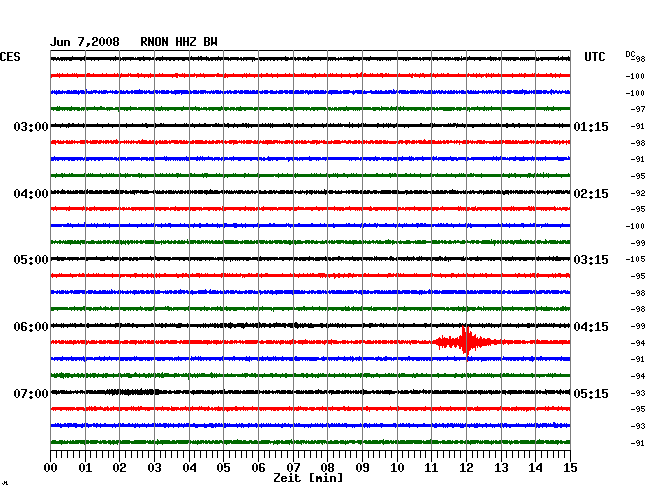Click the "UTC" column header
Image resolution: width=650 pixels, height=494 pixels.
click(x=594, y=57)
